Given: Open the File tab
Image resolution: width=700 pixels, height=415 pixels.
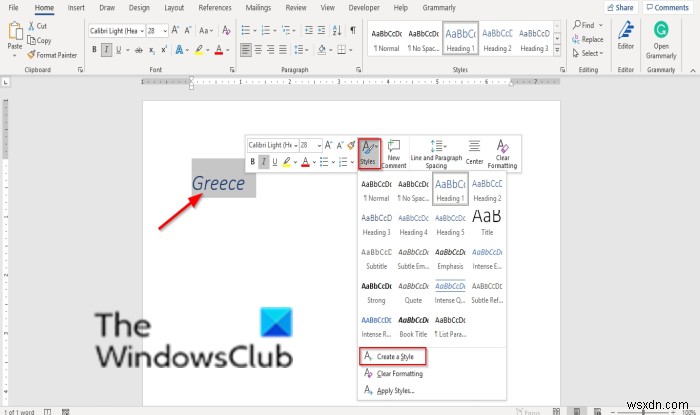Looking at the screenshot, I should (13, 8).
